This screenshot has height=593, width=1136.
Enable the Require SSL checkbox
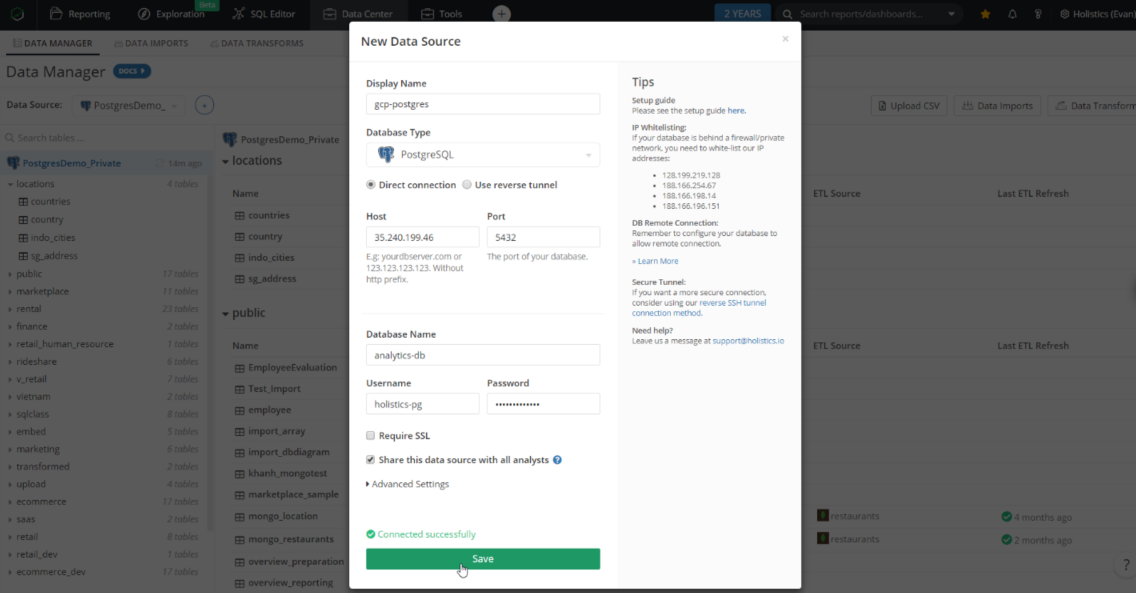(370, 435)
